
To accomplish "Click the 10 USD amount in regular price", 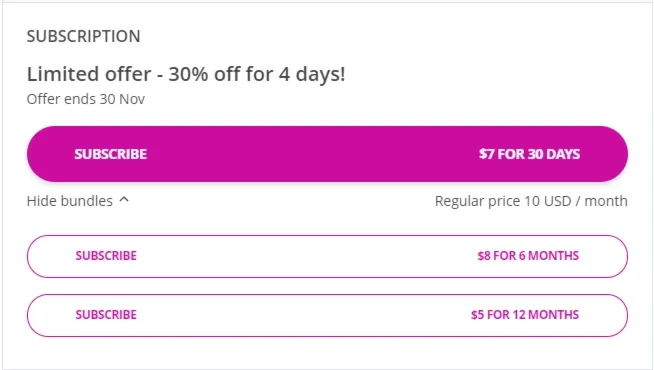I will [x=547, y=201].
